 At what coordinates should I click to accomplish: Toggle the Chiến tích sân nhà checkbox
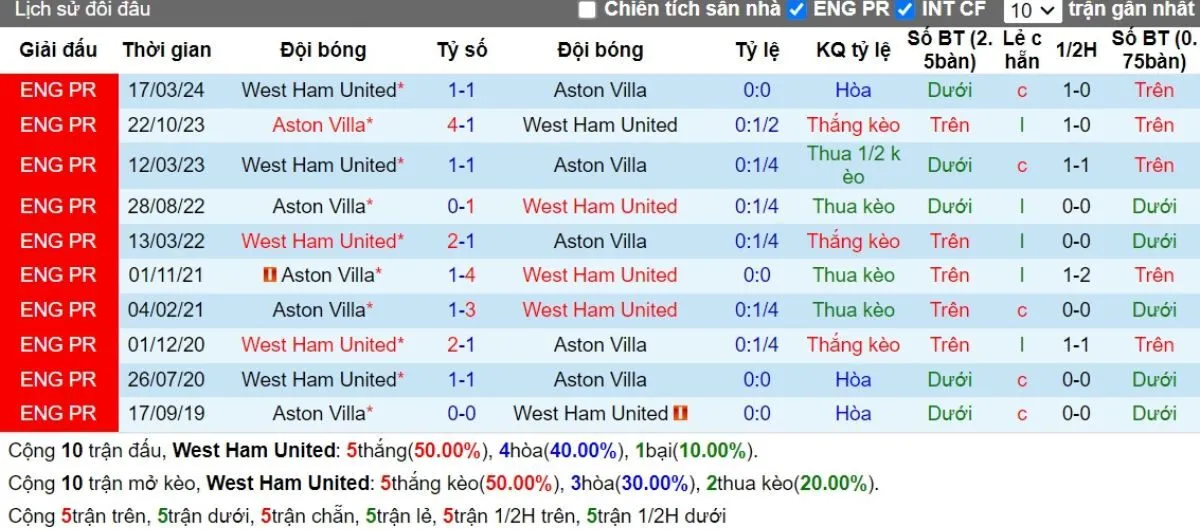587,10
